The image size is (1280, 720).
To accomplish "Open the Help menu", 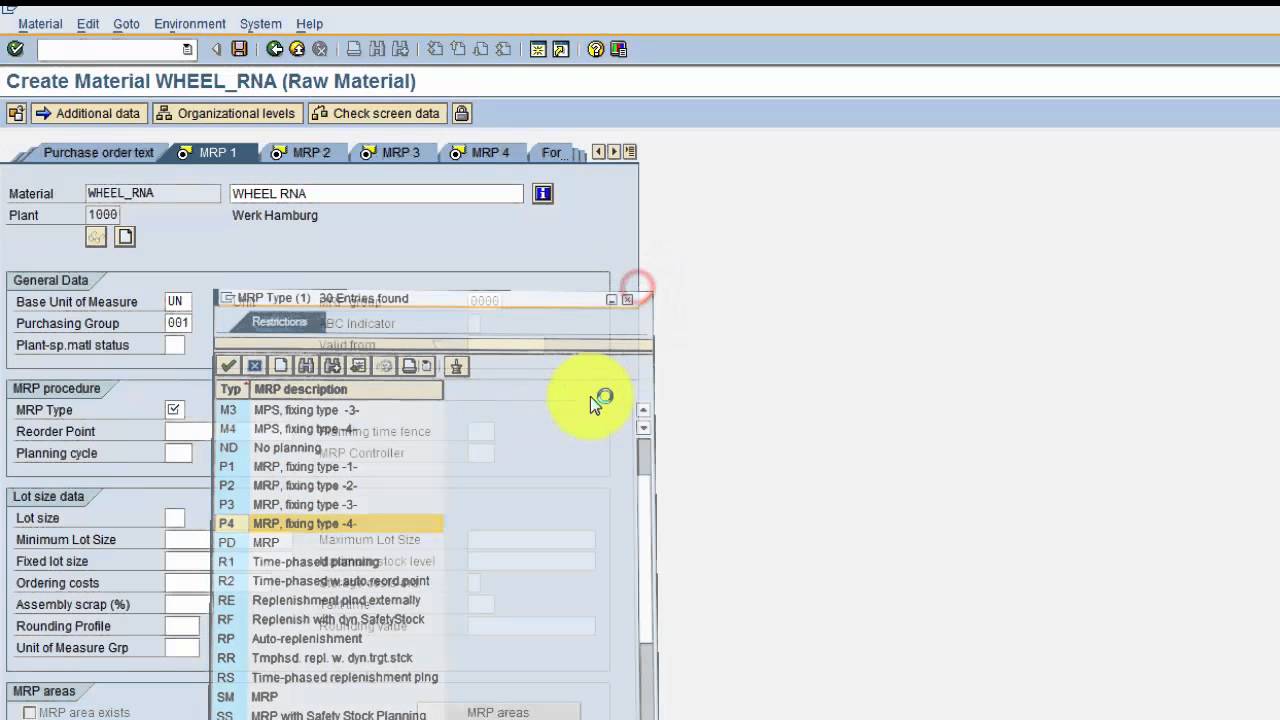I will [x=309, y=24].
